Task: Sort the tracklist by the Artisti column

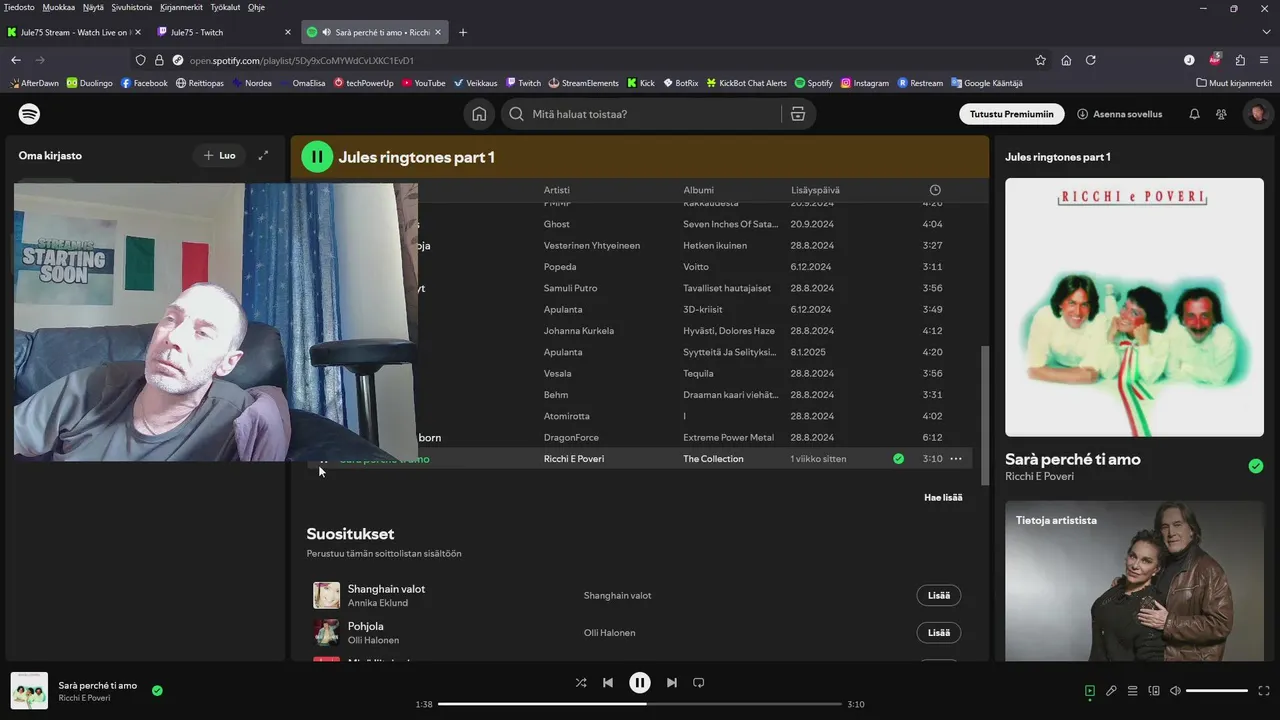Action: point(557,190)
